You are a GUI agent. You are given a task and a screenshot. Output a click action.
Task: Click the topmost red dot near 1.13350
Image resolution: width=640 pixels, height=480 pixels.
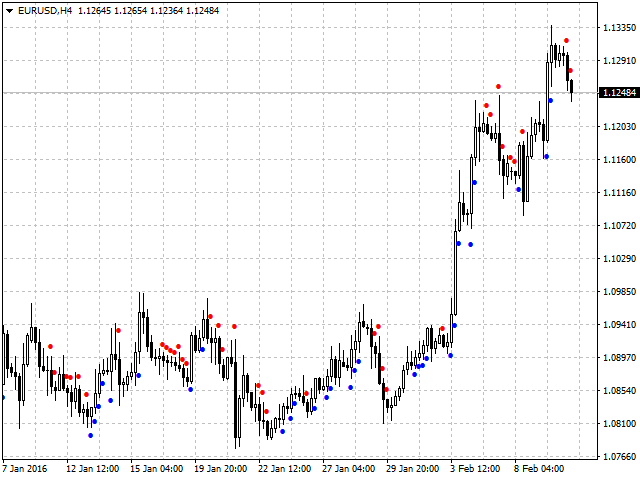tap(567, 40)
